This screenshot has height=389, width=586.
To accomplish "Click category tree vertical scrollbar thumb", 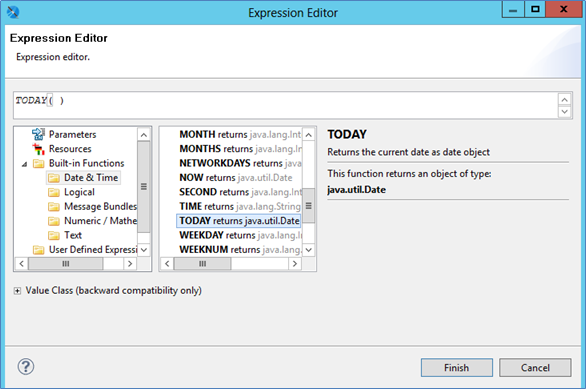I will [144, 186].
